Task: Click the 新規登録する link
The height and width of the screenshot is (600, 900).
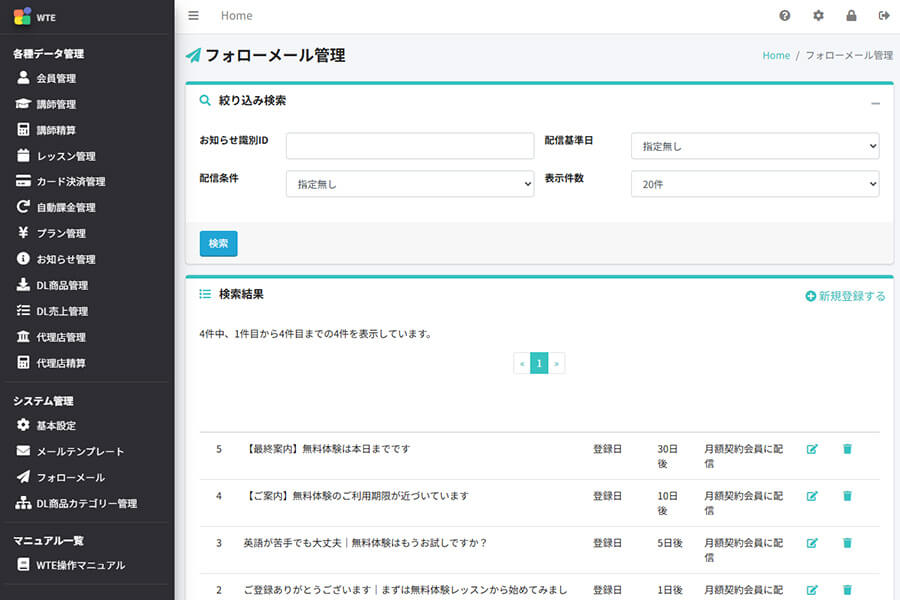Action: 845,296
